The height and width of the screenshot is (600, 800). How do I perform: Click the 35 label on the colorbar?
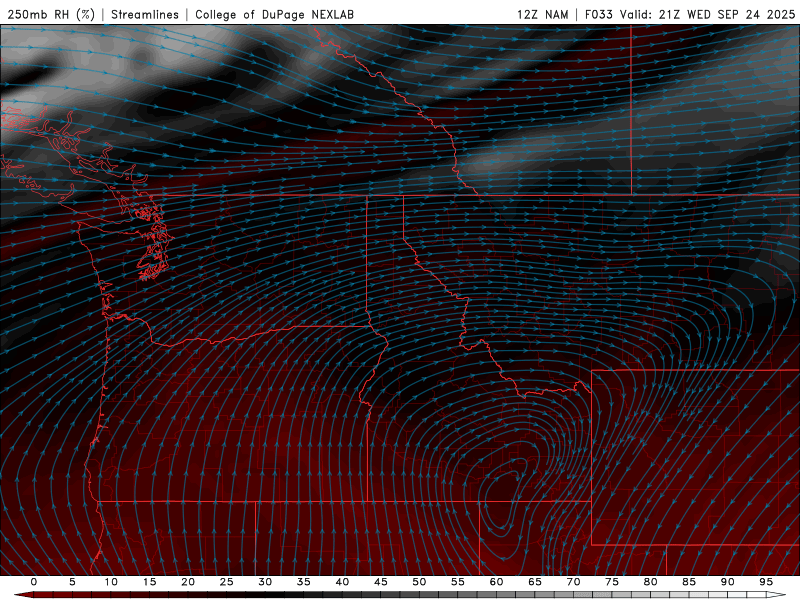[x=304, y=582]
